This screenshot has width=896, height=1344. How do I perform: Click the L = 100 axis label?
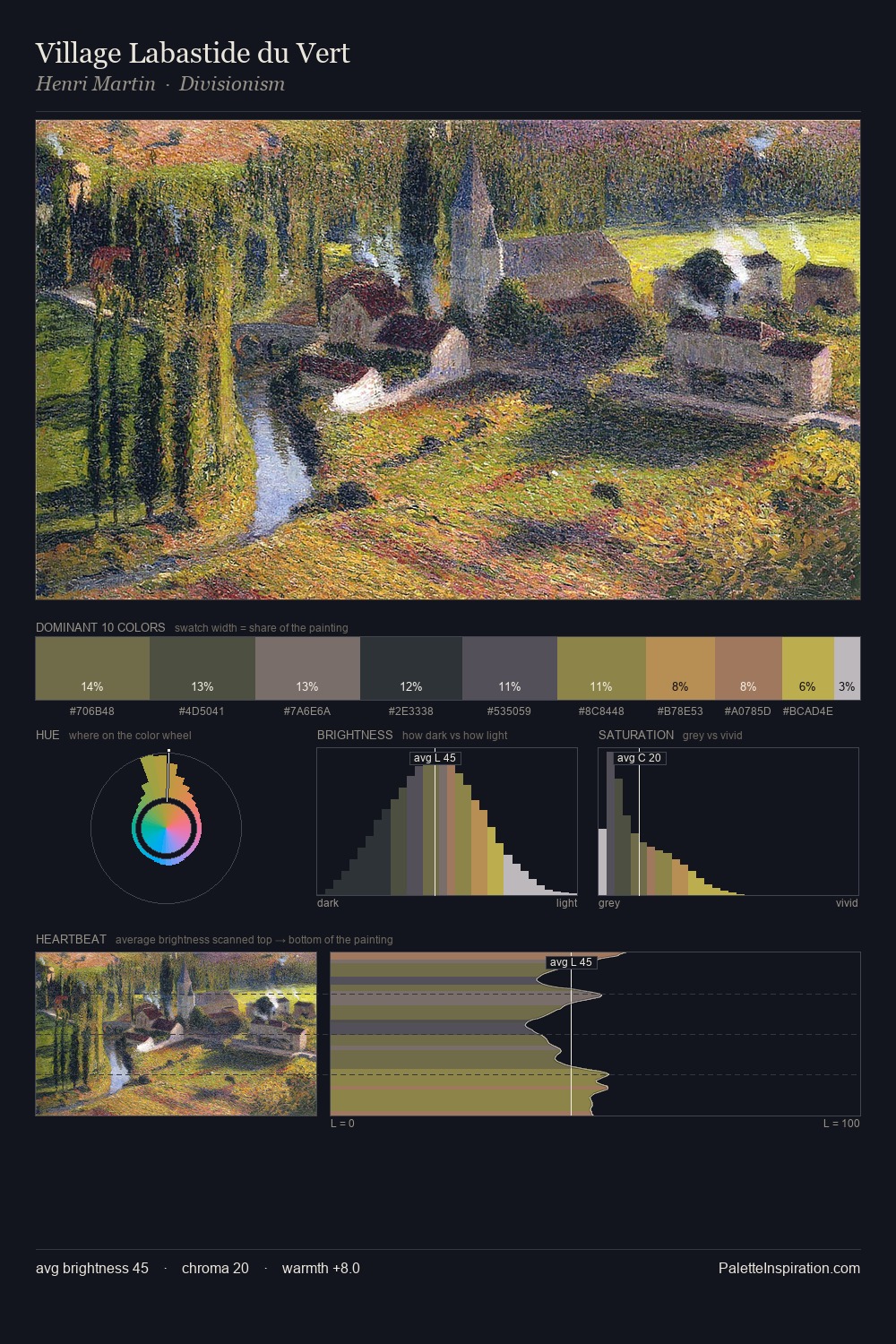(x=841, y=1124)
